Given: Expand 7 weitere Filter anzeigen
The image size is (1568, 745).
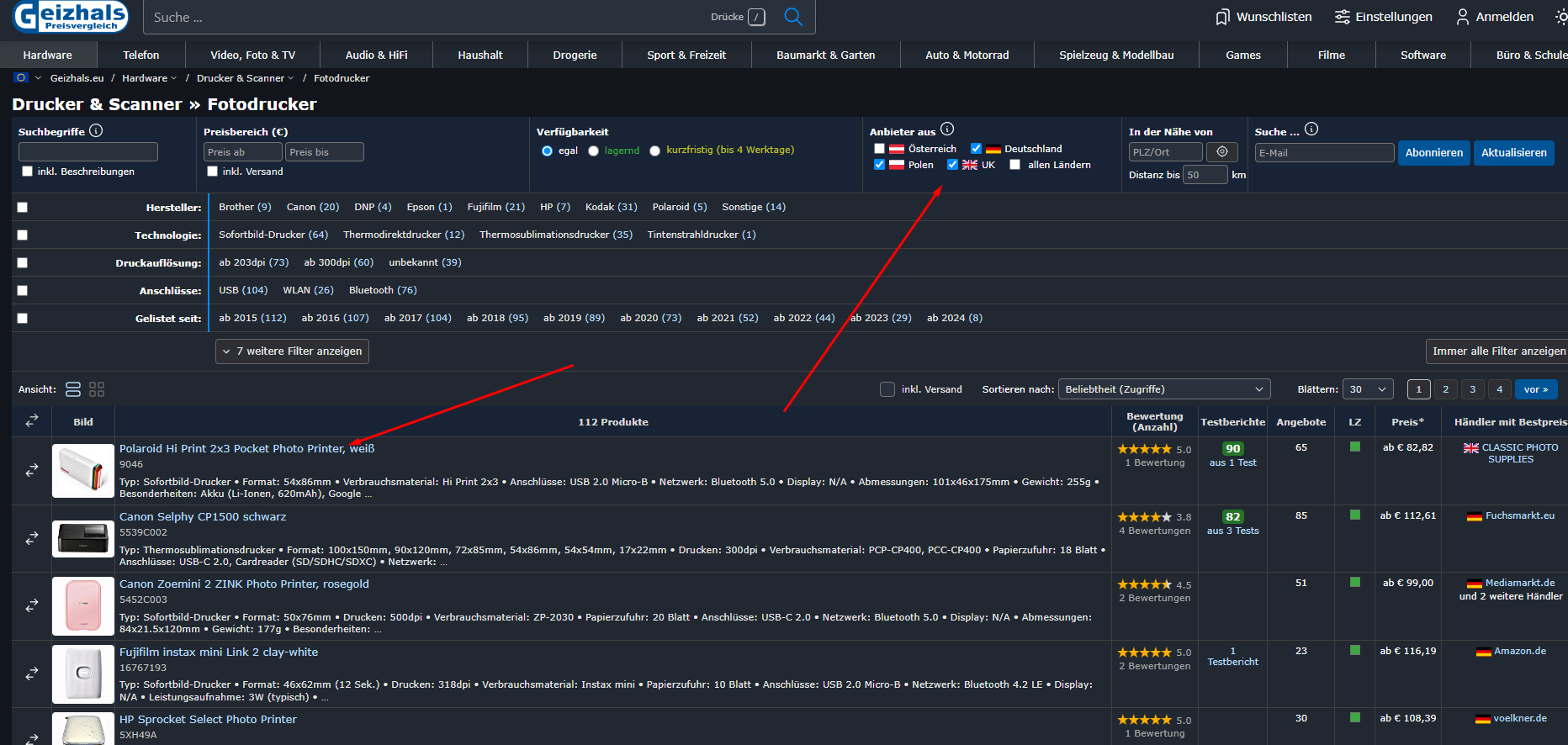Looking at the screenshot, I should pos(292,351).
